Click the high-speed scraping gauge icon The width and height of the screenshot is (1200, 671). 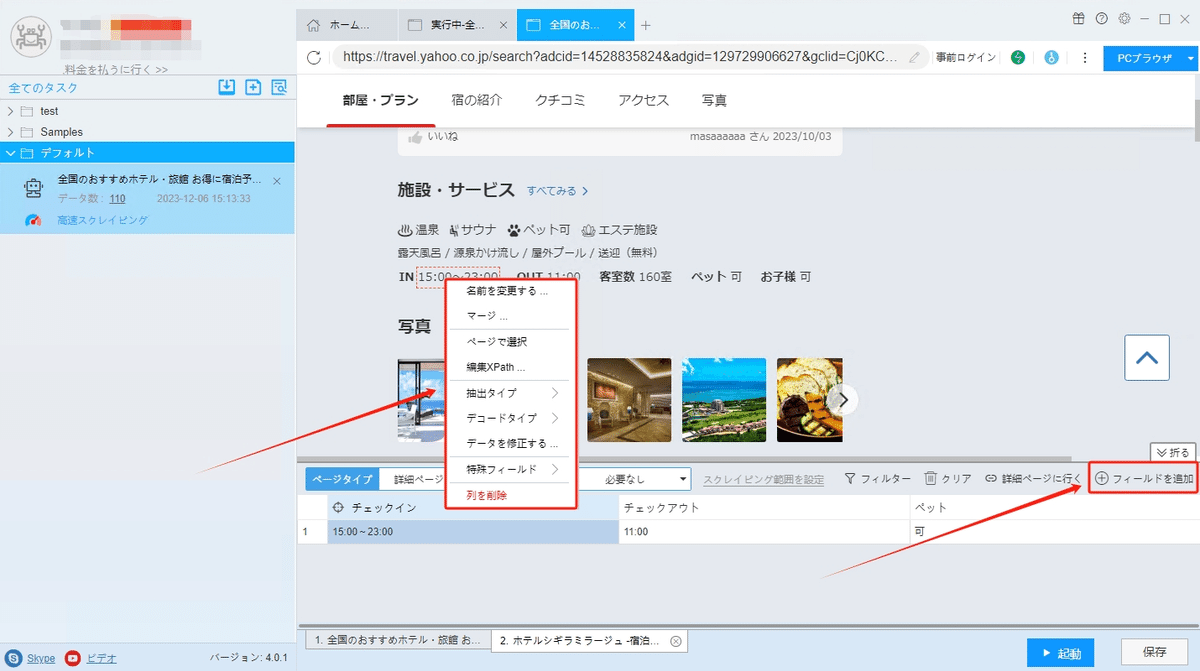click(34, 221)
